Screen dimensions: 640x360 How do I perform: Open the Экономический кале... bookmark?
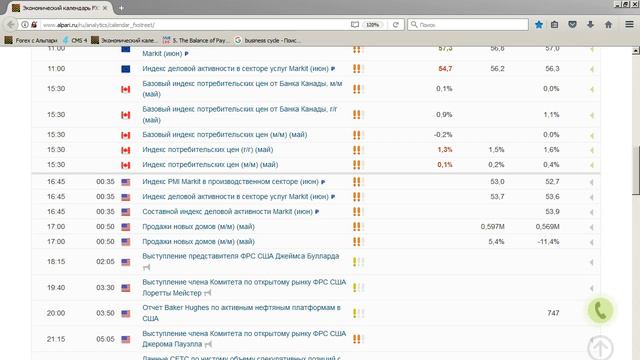[124, 40]
